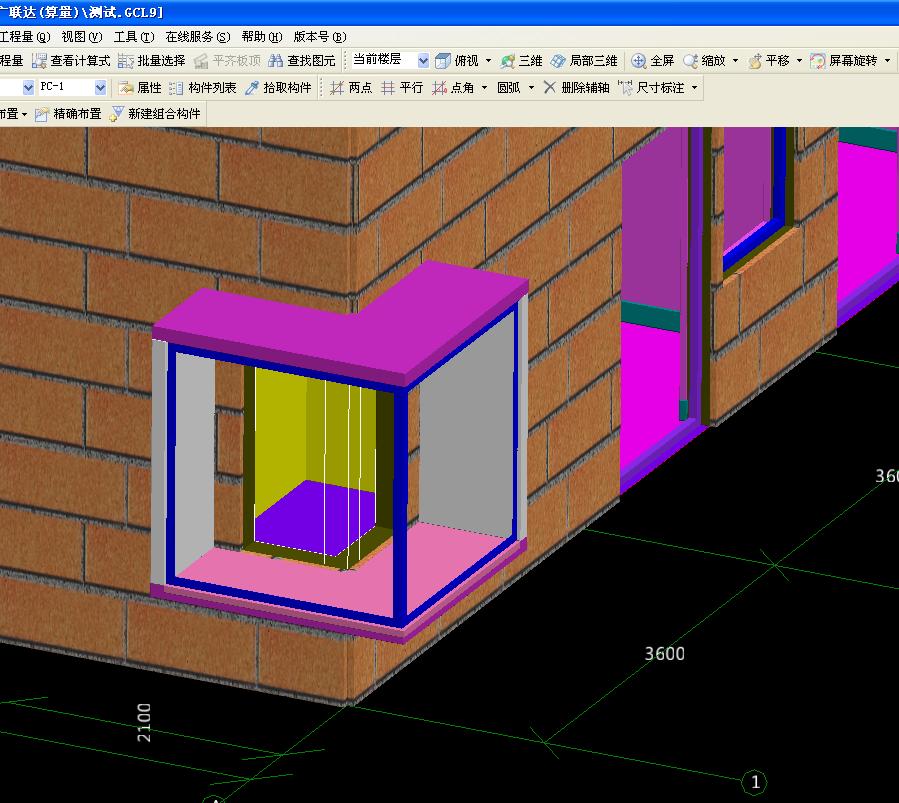Click 批量选择 batch select icon
Viewport: 899px width, 803px height.
coord(126,61)
